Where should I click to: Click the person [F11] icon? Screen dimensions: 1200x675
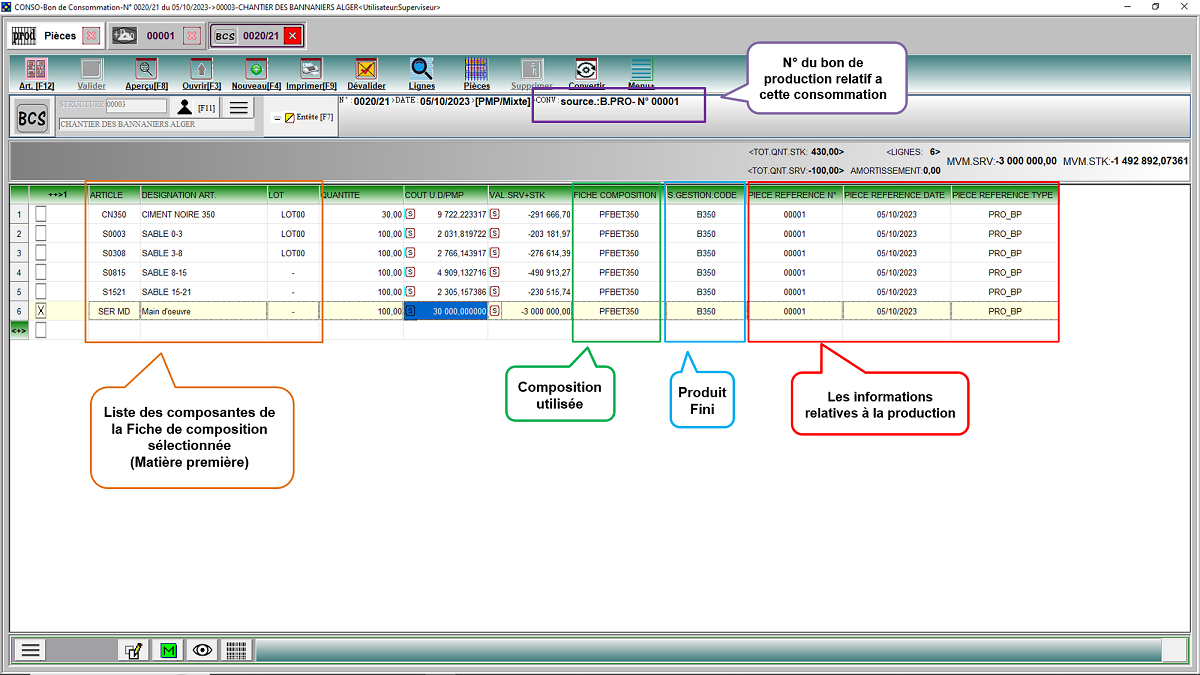click(184, 107)
